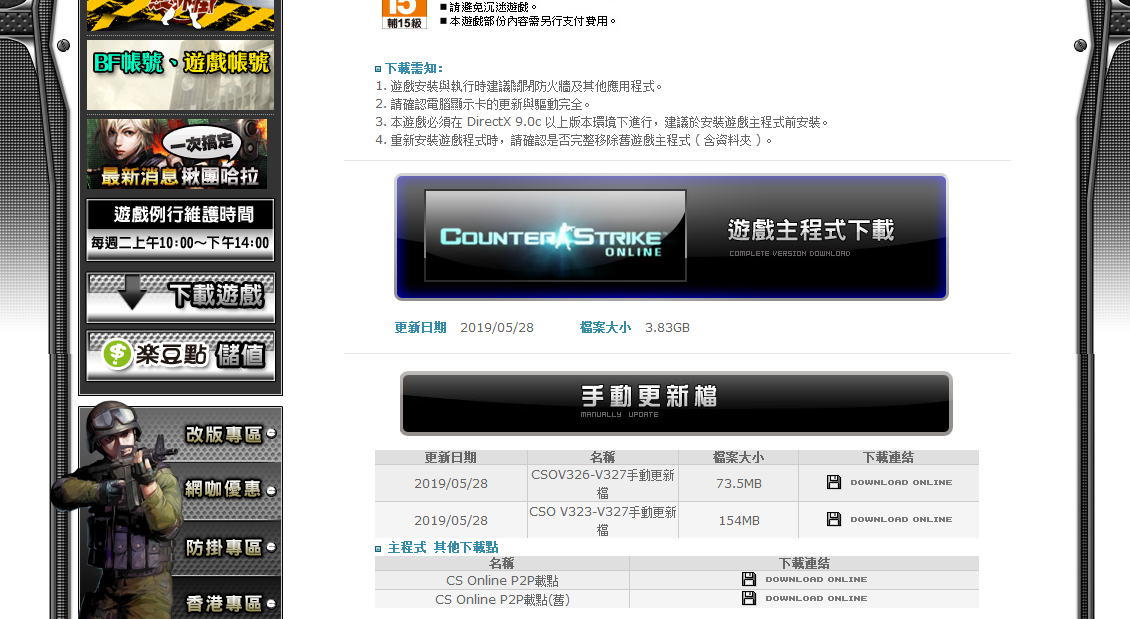The height and width of the screenshot is (619, 1130).
Task: Click the 手動更新檔 banner
Action: coord(676,404)
